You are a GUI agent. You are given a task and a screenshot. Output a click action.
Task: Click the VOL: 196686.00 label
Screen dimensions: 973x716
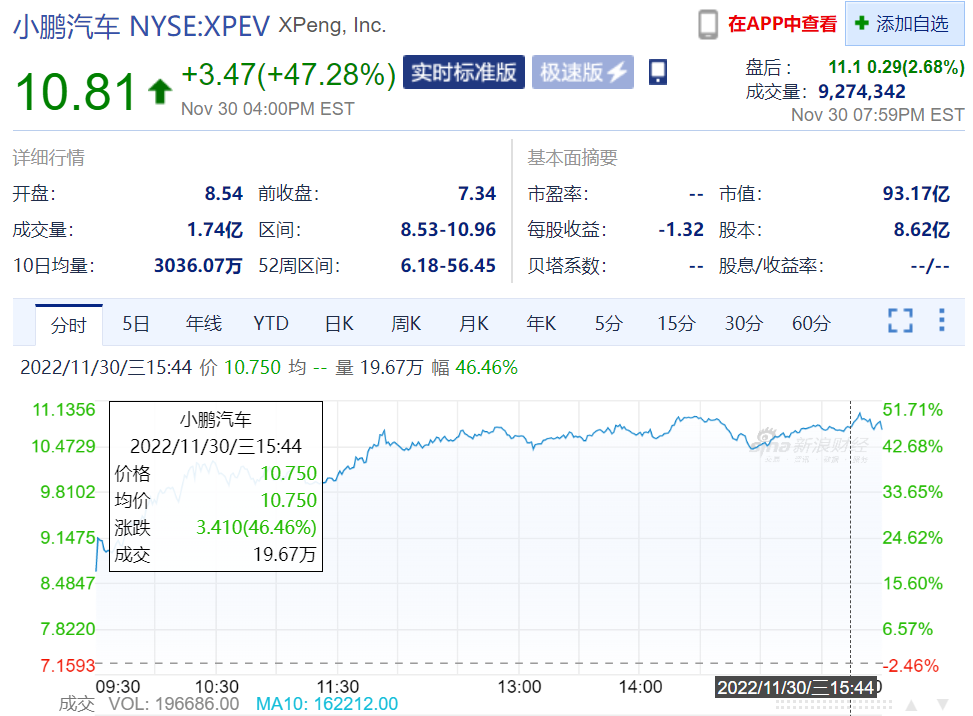coord(174,704)
